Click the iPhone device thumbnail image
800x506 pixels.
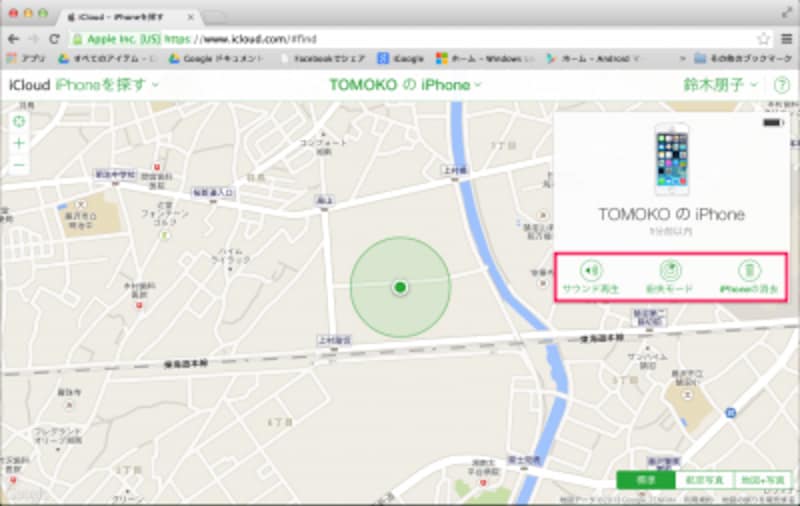point(672,159)
